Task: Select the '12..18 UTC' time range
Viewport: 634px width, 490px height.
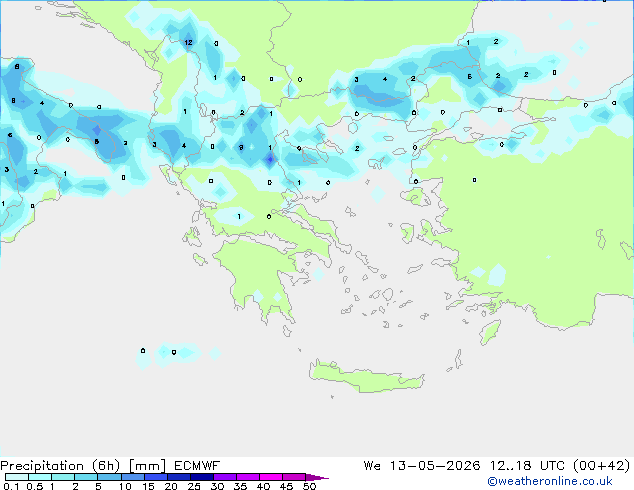Action: click(x=527, y=466)
